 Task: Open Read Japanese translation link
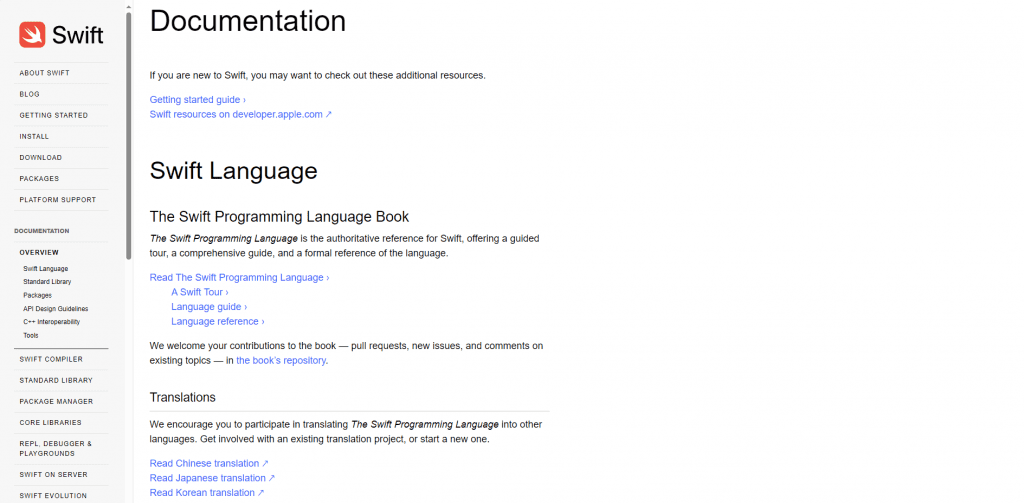tap(212, 478)
